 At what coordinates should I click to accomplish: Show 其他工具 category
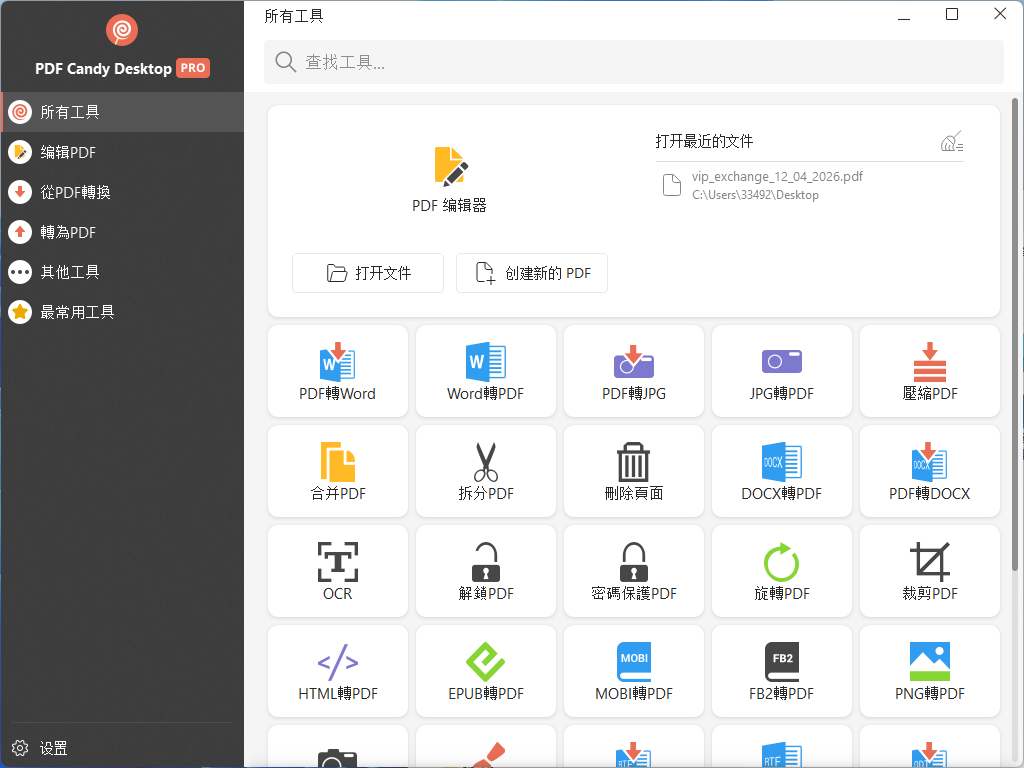122,272
